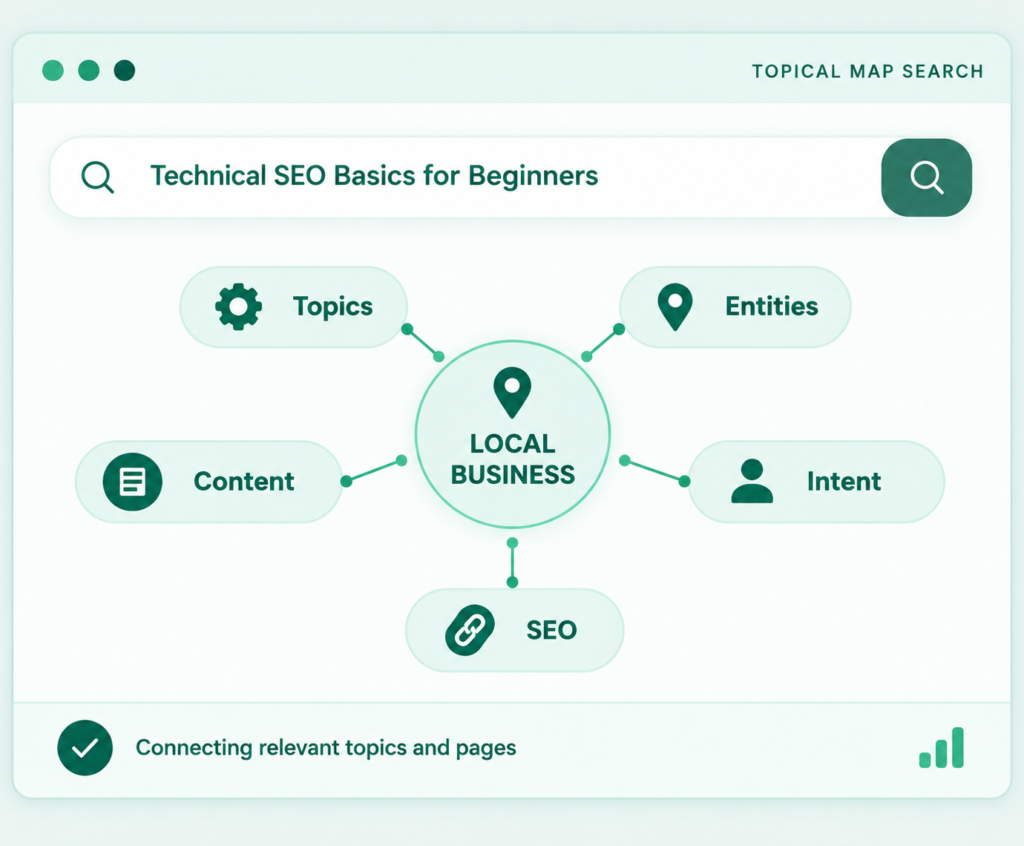Click the first light green window dot
Viewport: 1024px width, 846px height.
tap(53, 70)
